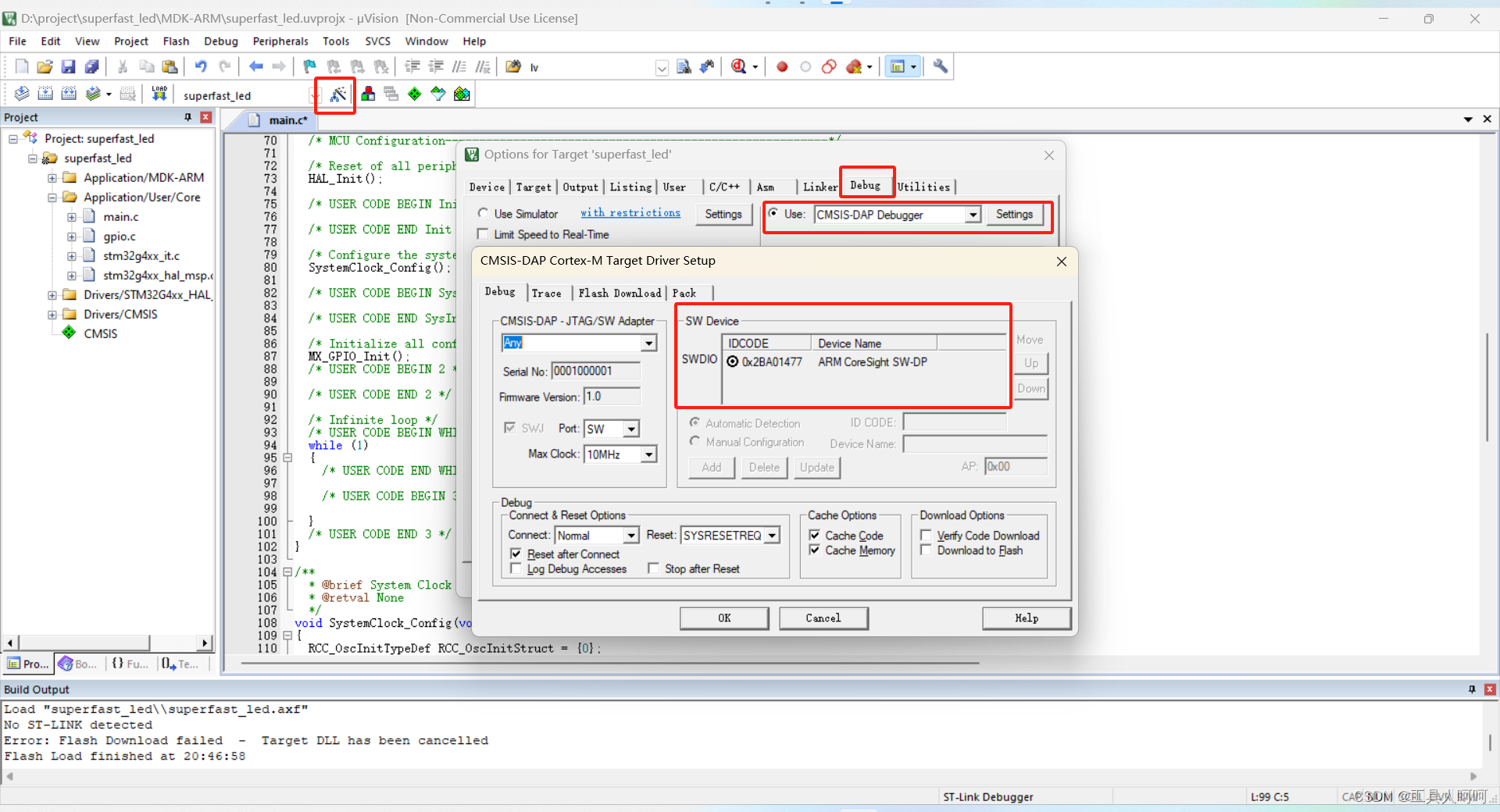Click the Save file icon
The width and height of the screenshot is (1500, 812).
click(68, 67)
